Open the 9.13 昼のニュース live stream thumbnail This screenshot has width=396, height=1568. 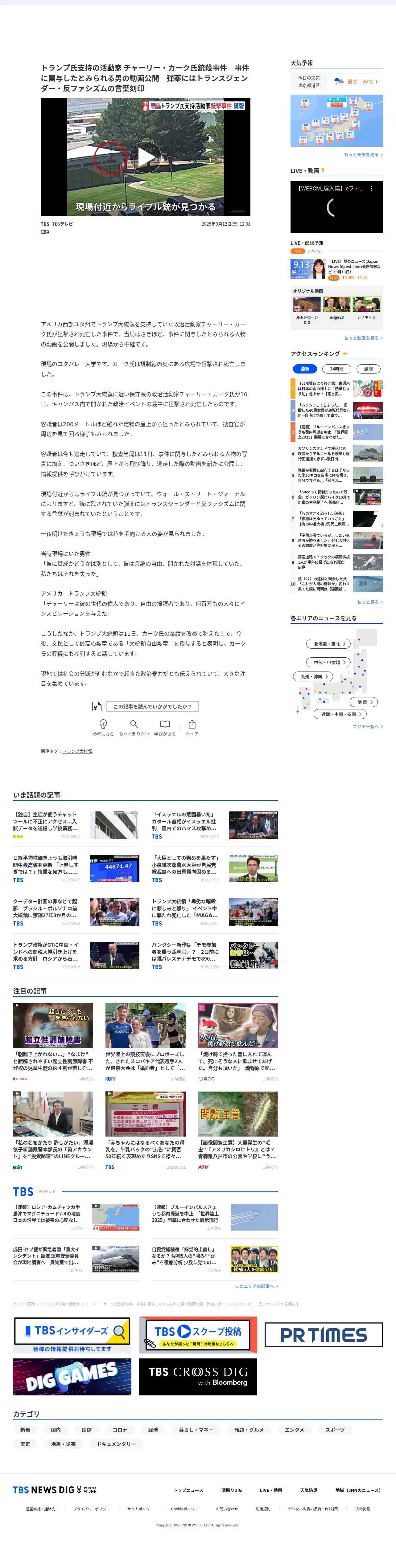pyautogui.click(x=308, y=269)
